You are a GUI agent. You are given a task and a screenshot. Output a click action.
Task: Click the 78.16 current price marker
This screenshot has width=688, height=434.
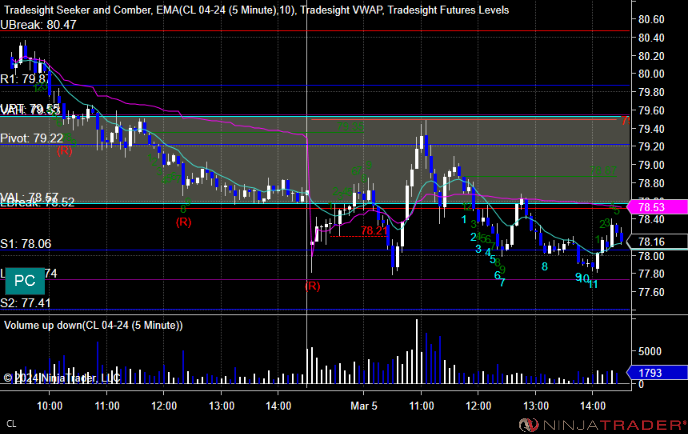click(656, 241)
